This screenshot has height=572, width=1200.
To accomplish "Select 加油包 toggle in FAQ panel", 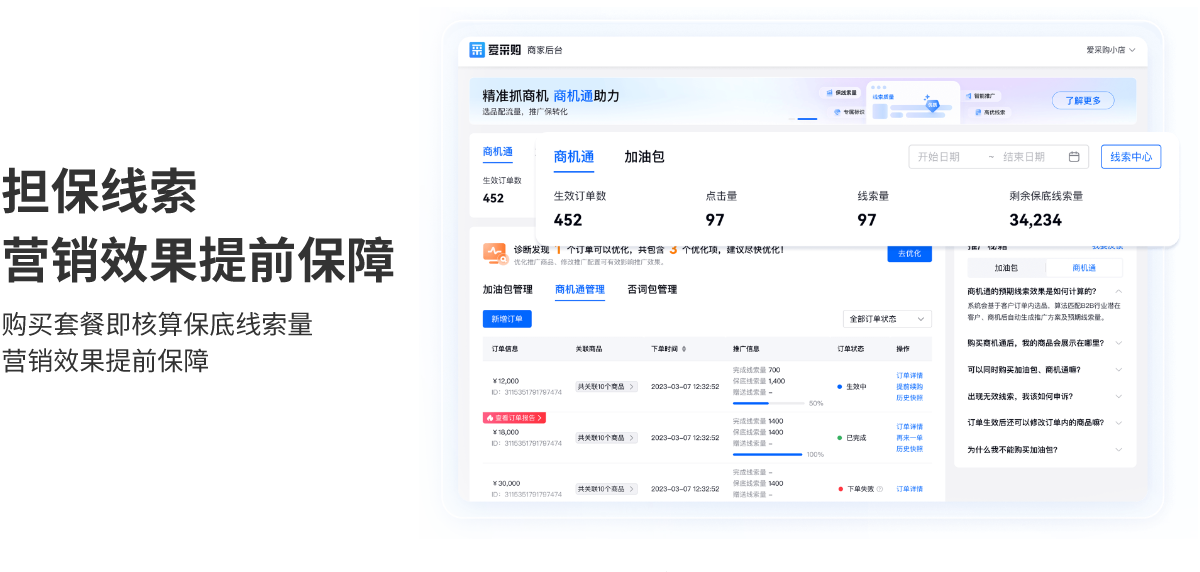I will click(1006, 268).
